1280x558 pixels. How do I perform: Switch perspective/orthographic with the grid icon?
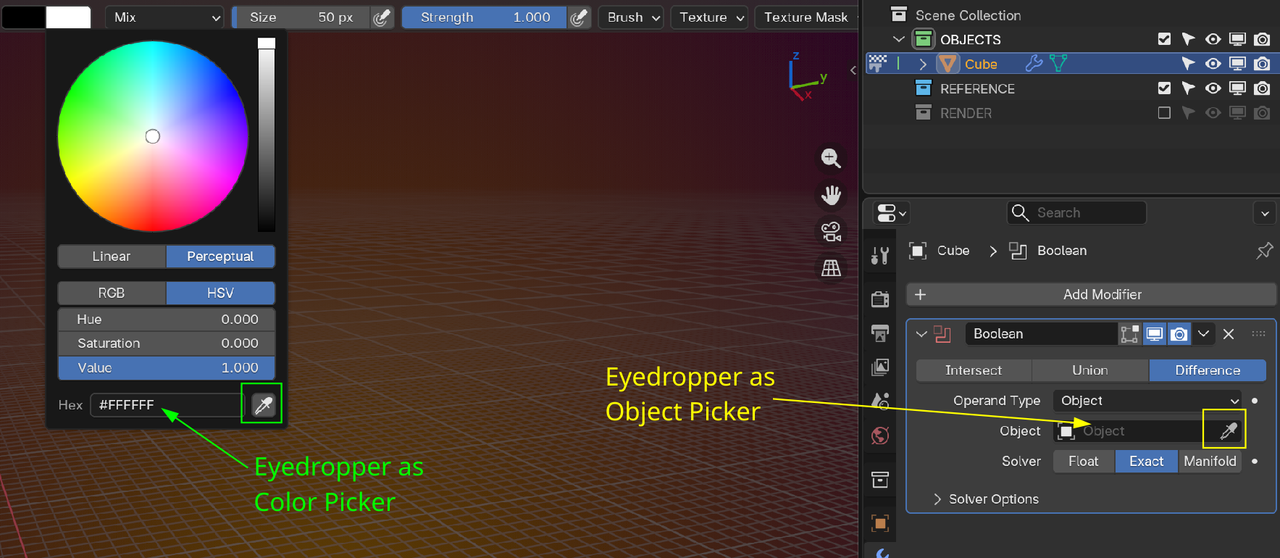point(831,268)
